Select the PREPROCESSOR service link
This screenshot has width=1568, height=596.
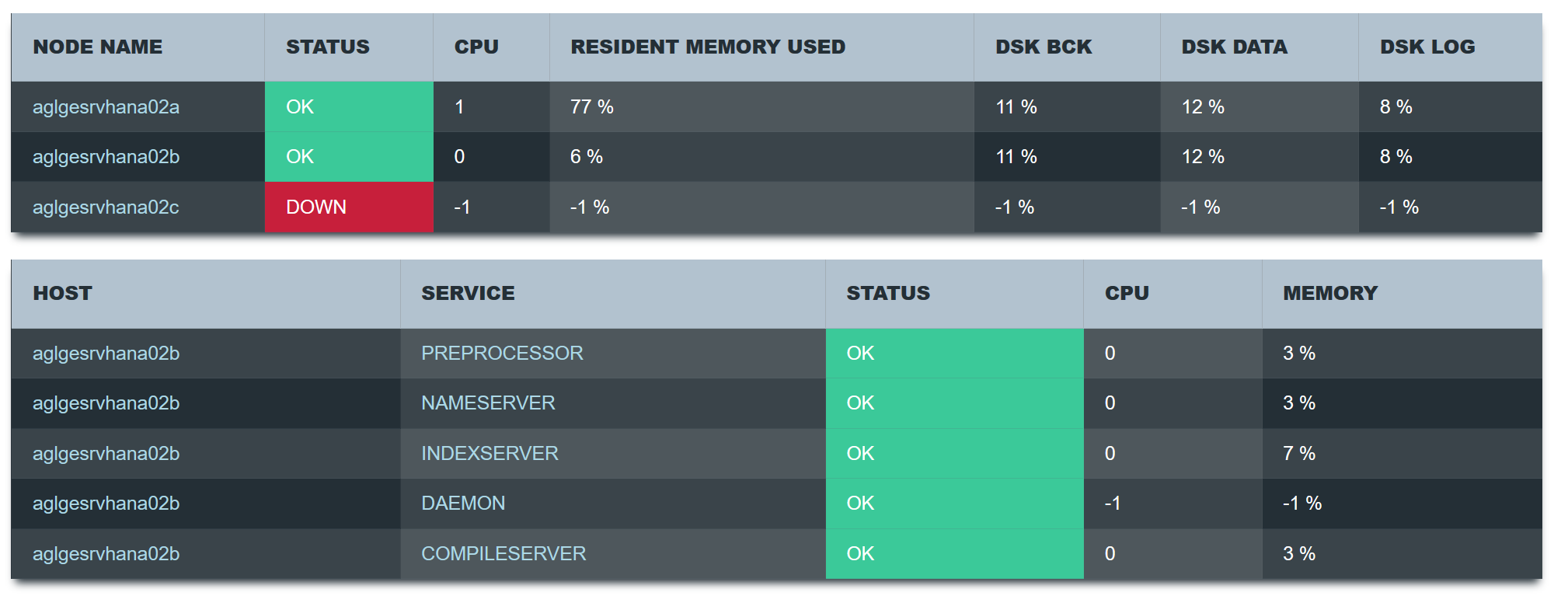(502, 354)
